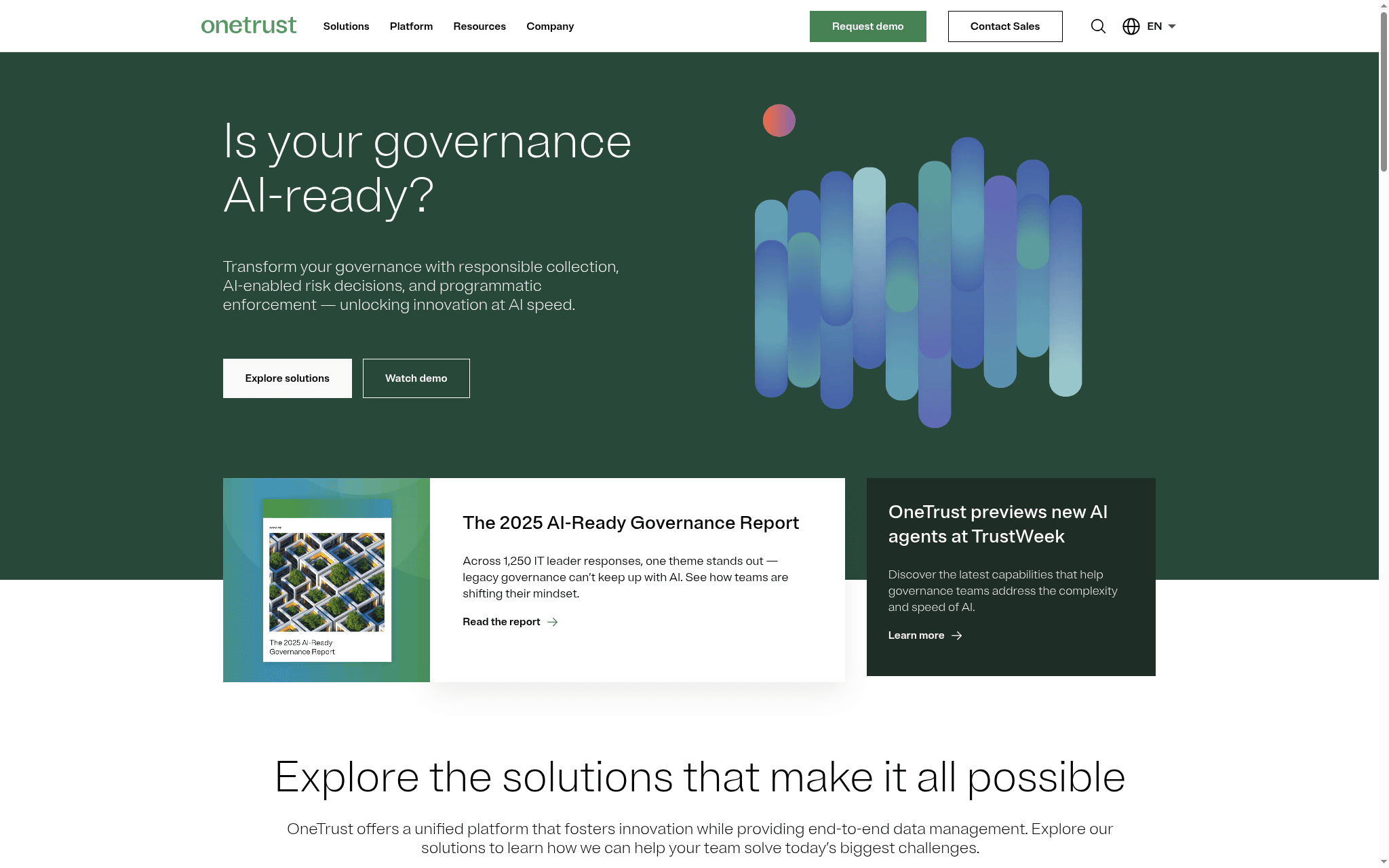Open the 2025 AI-Ready Governance Report heading
1389x868 pixels.
(630, 523)
